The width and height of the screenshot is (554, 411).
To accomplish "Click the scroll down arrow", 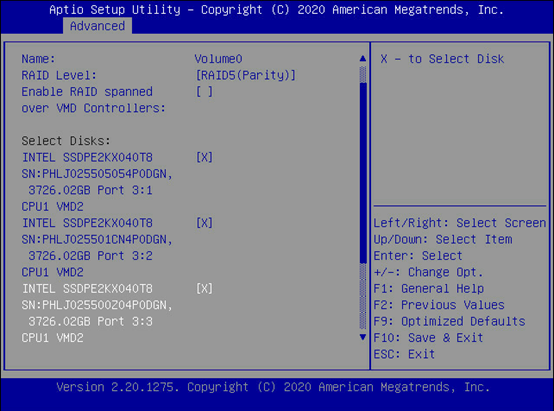I will coord(363,337).
